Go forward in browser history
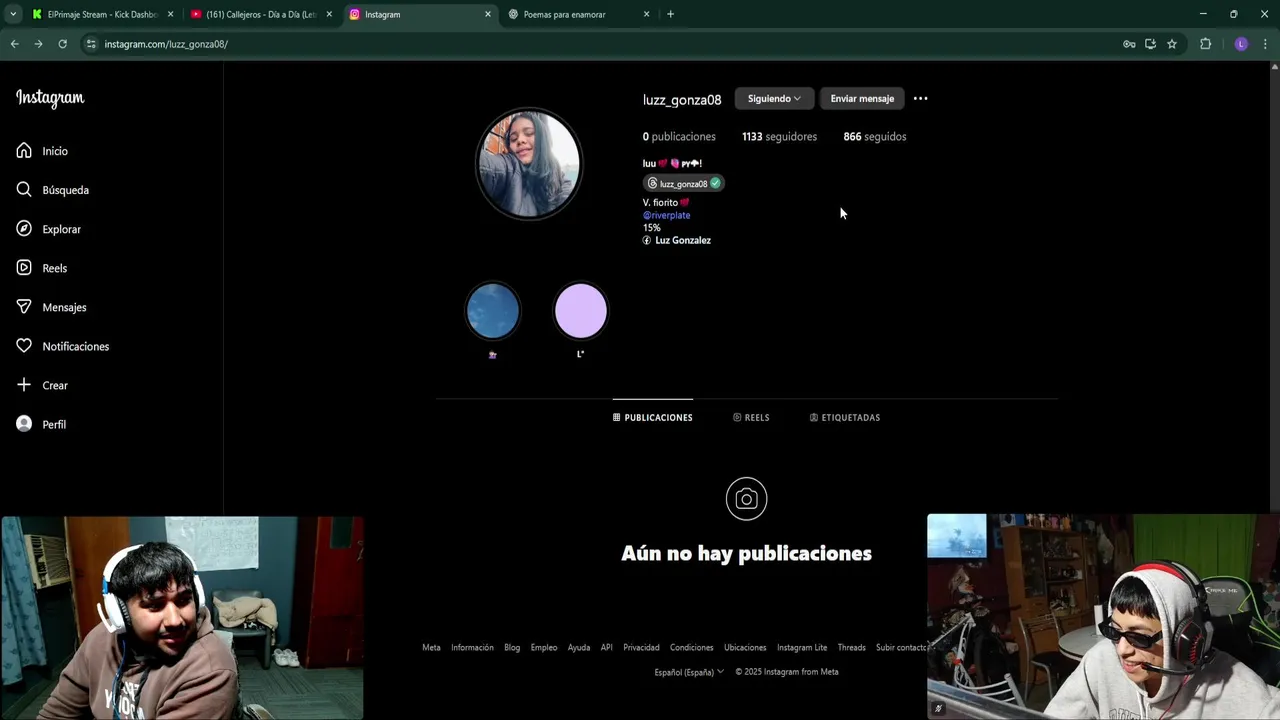The image size is (1280, 720). click(38, 44)
